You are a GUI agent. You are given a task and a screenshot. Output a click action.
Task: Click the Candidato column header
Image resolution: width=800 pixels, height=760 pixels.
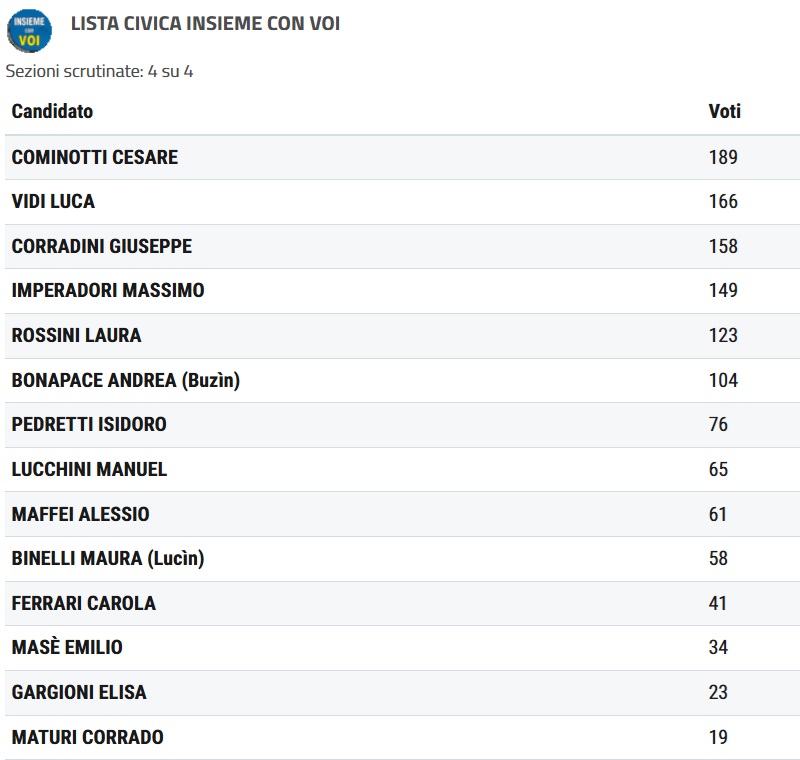[x=52, y=111]
